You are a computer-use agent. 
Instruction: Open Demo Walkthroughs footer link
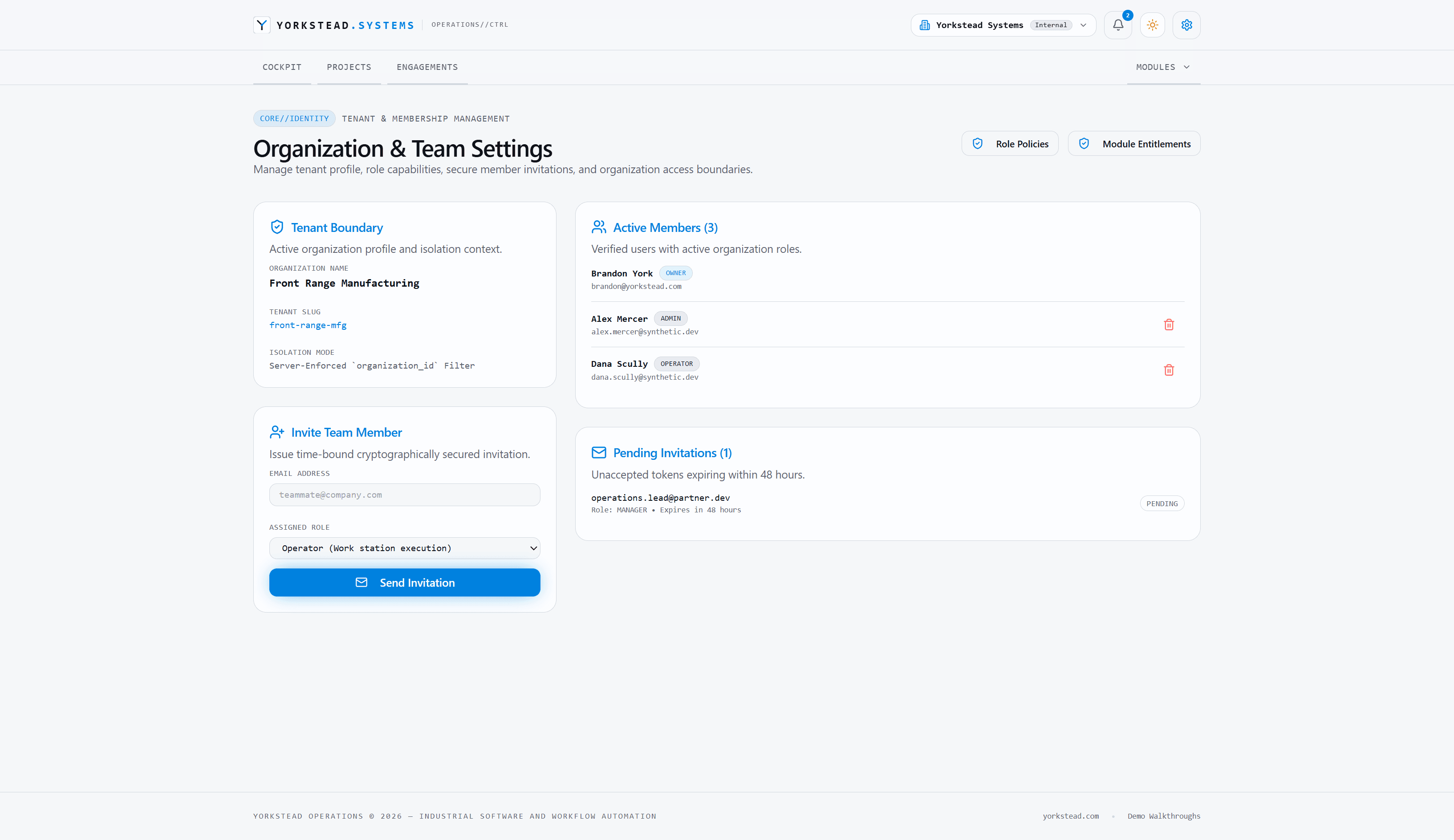pos(1164,816)
